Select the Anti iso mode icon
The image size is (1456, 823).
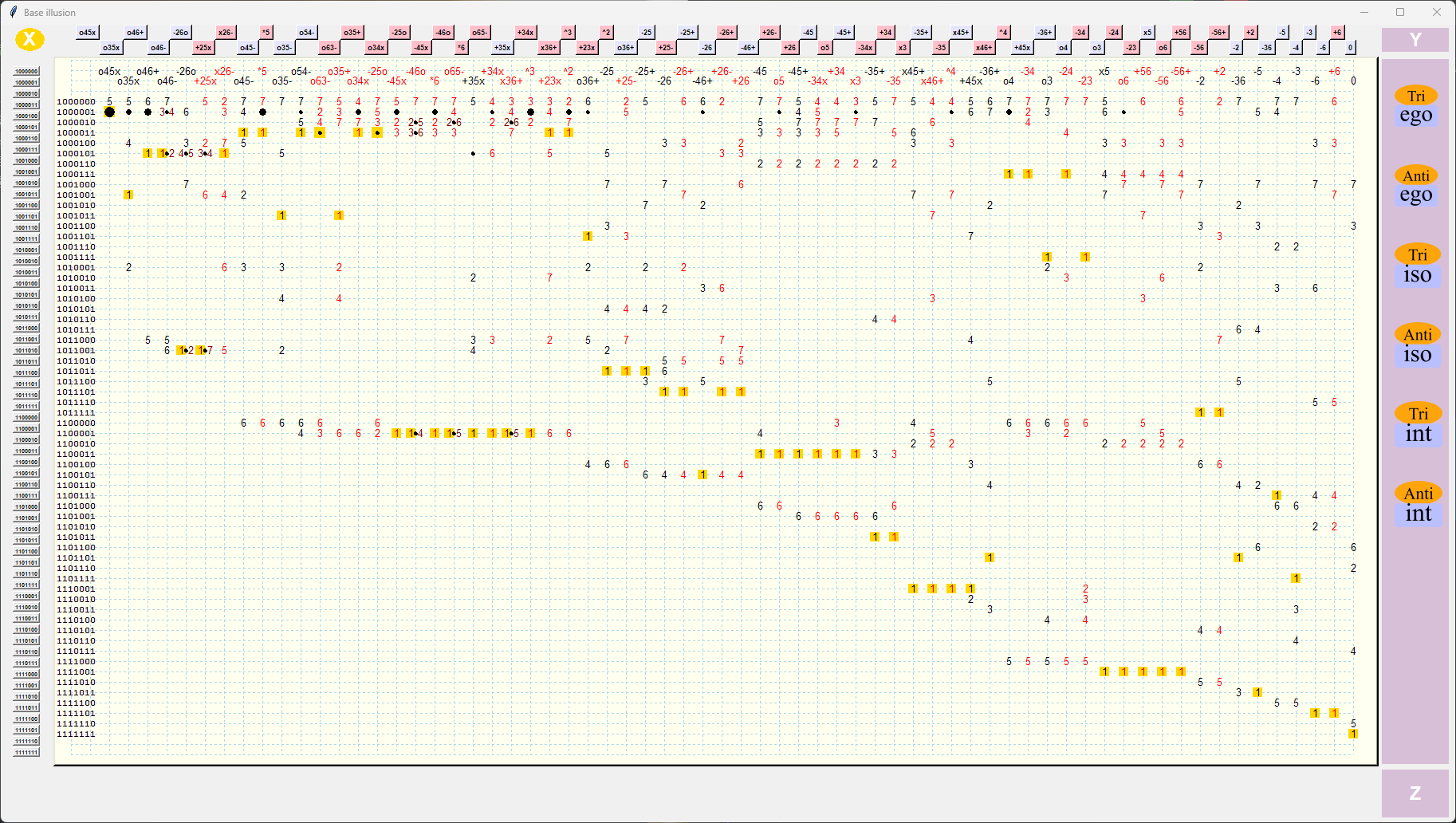(1419, 344)
